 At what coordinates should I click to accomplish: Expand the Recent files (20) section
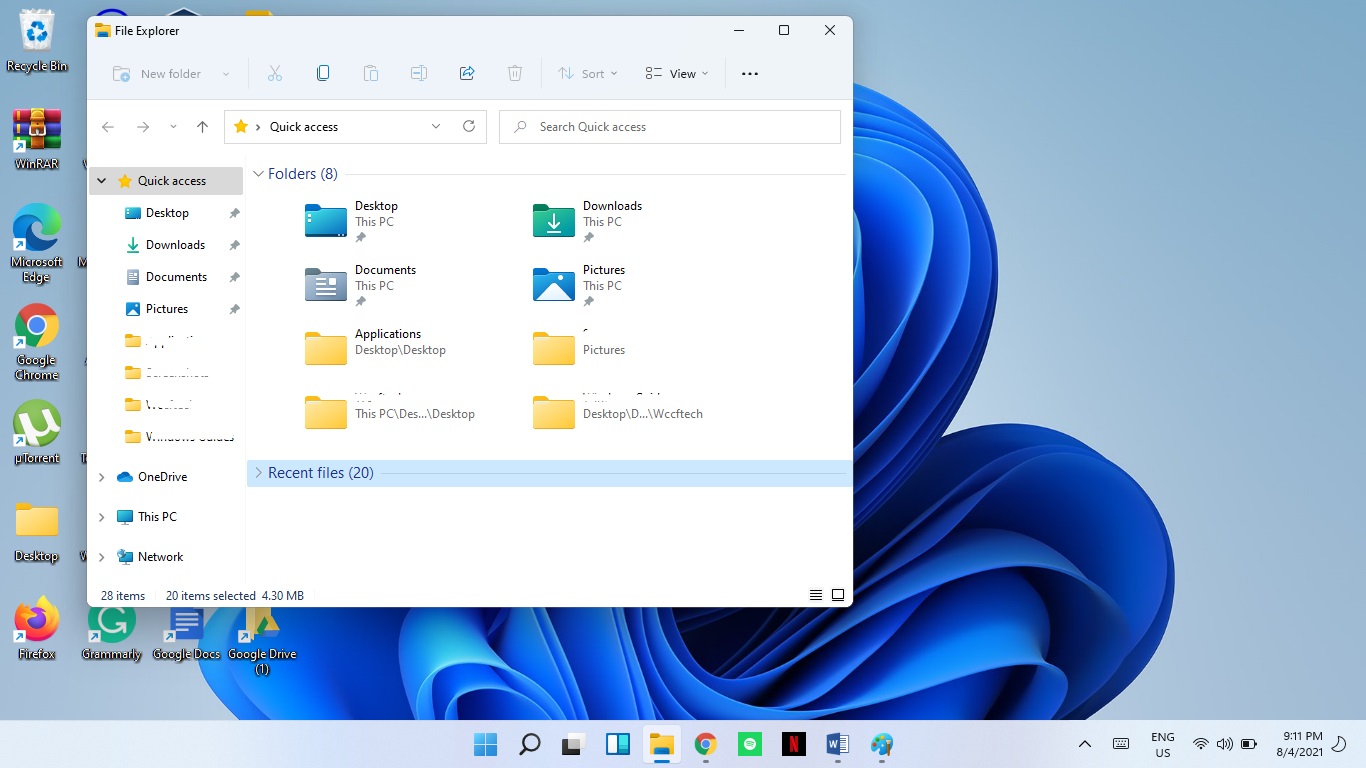click(258, 472)
